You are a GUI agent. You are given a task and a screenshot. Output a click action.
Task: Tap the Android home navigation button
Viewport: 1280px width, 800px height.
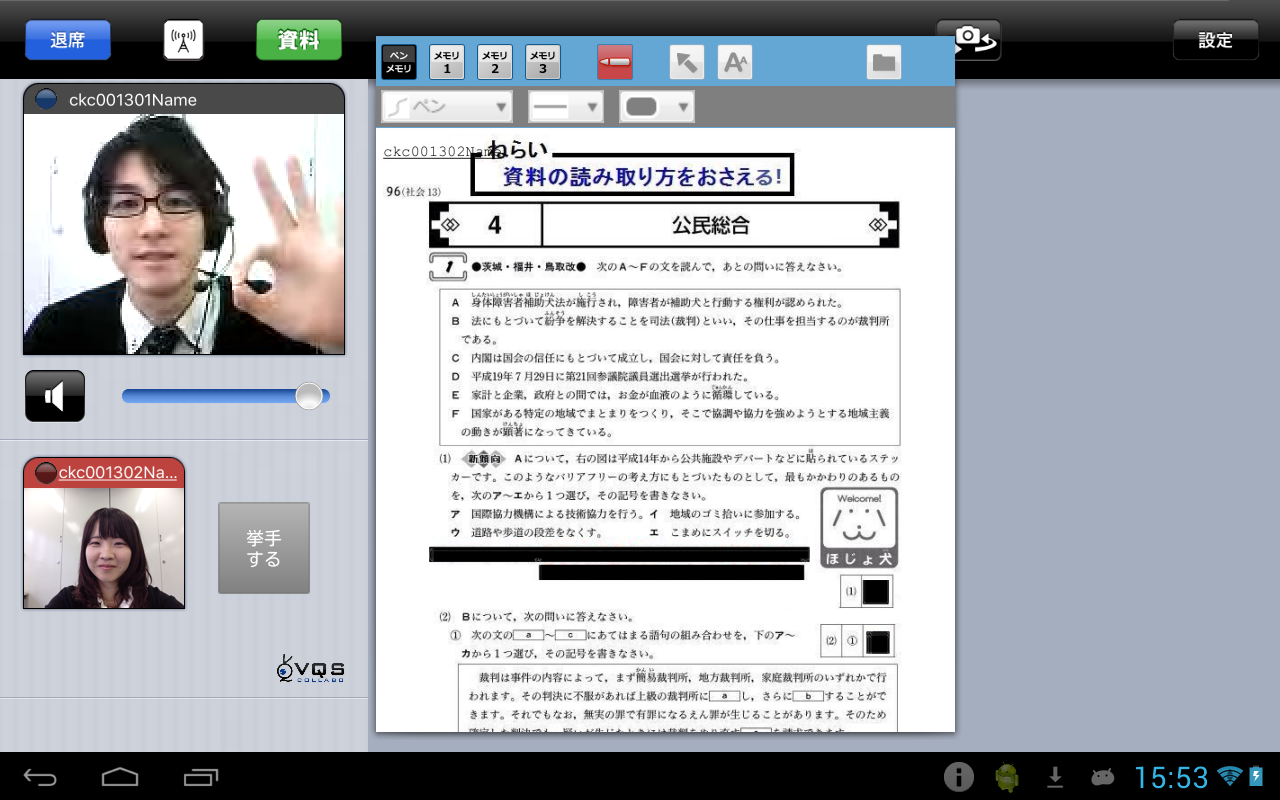[120, 777]
